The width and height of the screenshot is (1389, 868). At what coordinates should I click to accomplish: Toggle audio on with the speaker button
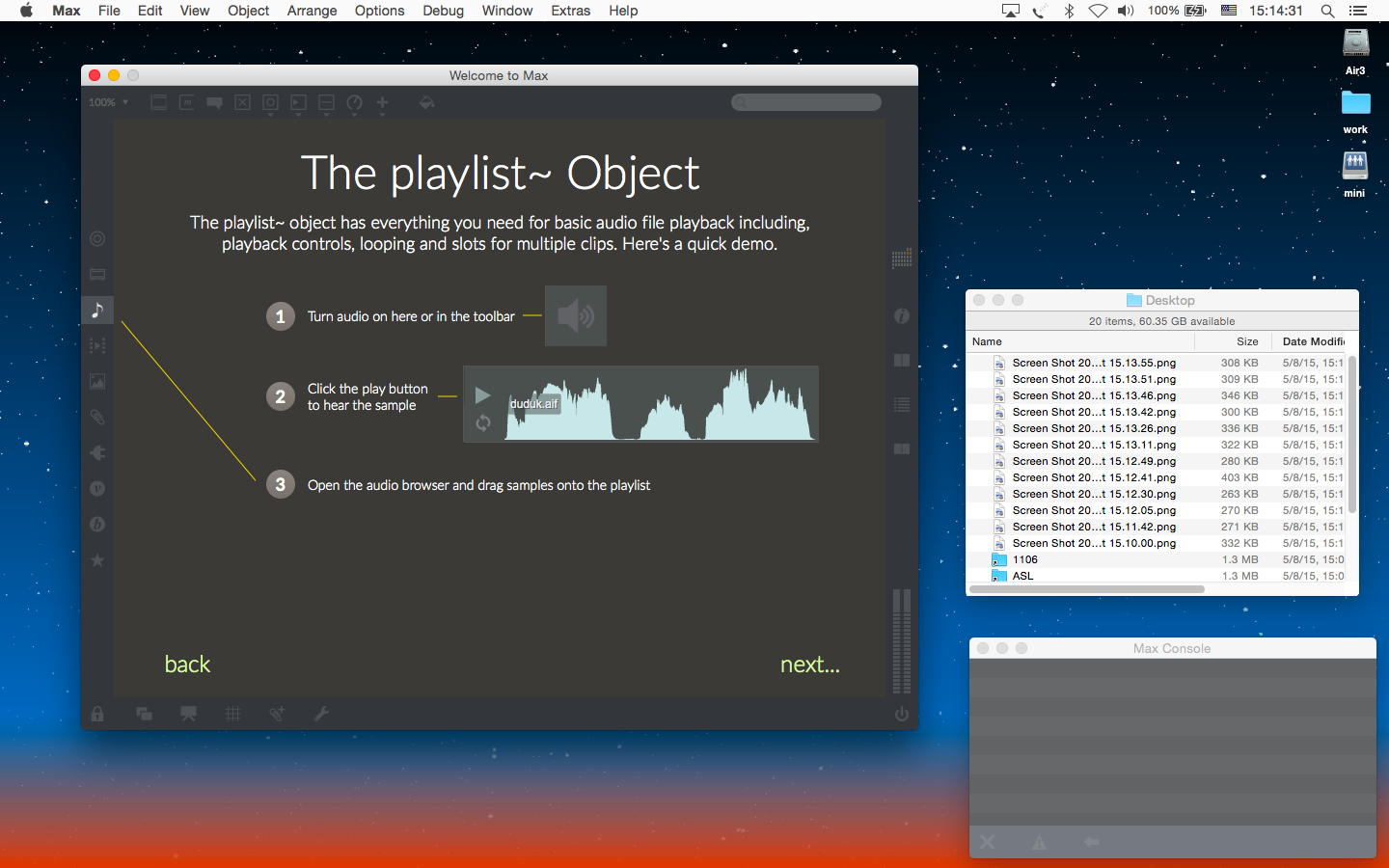[x=576, y=315]
